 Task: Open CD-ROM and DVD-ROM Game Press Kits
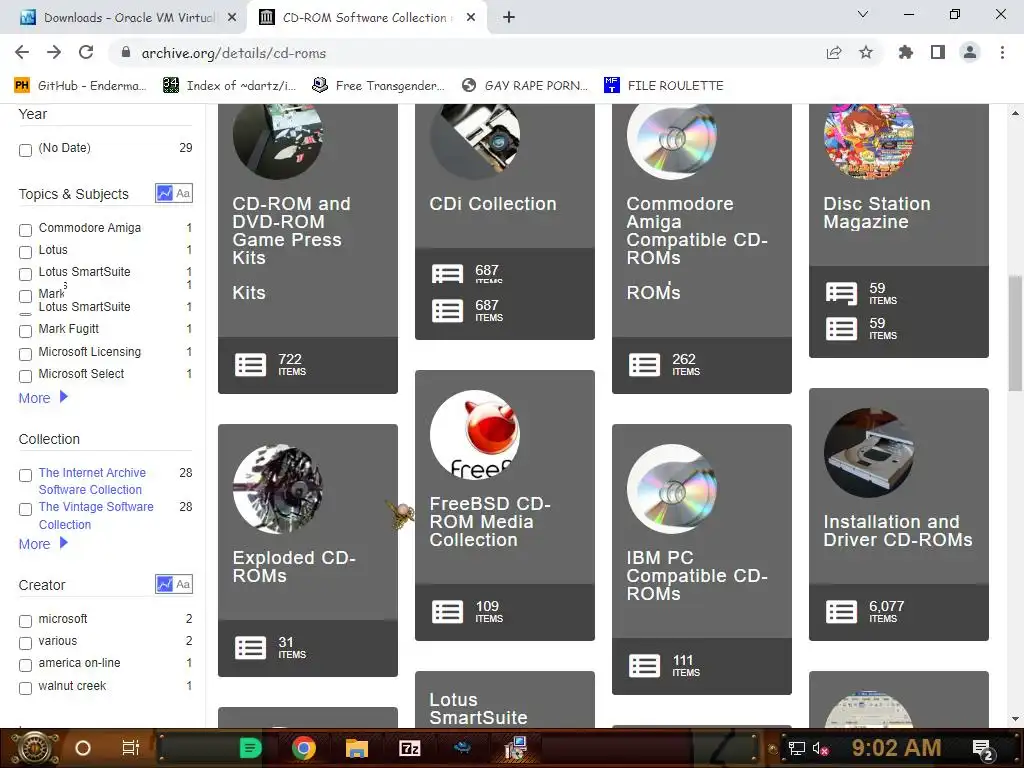tap(291, 231)
